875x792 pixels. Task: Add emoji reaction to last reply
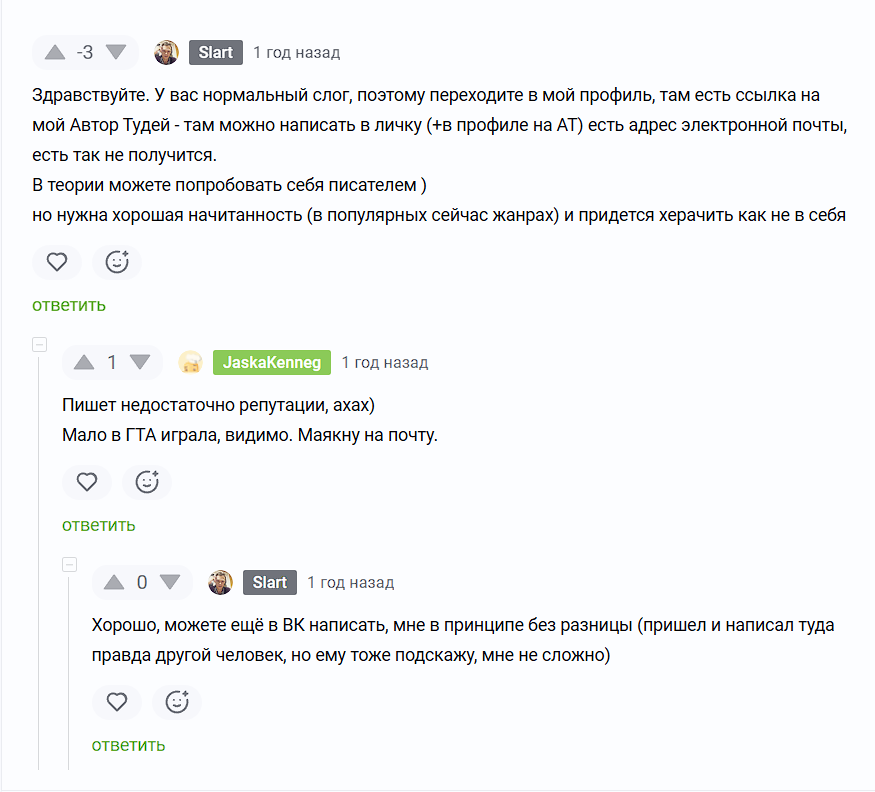click(x=177, y=702)
